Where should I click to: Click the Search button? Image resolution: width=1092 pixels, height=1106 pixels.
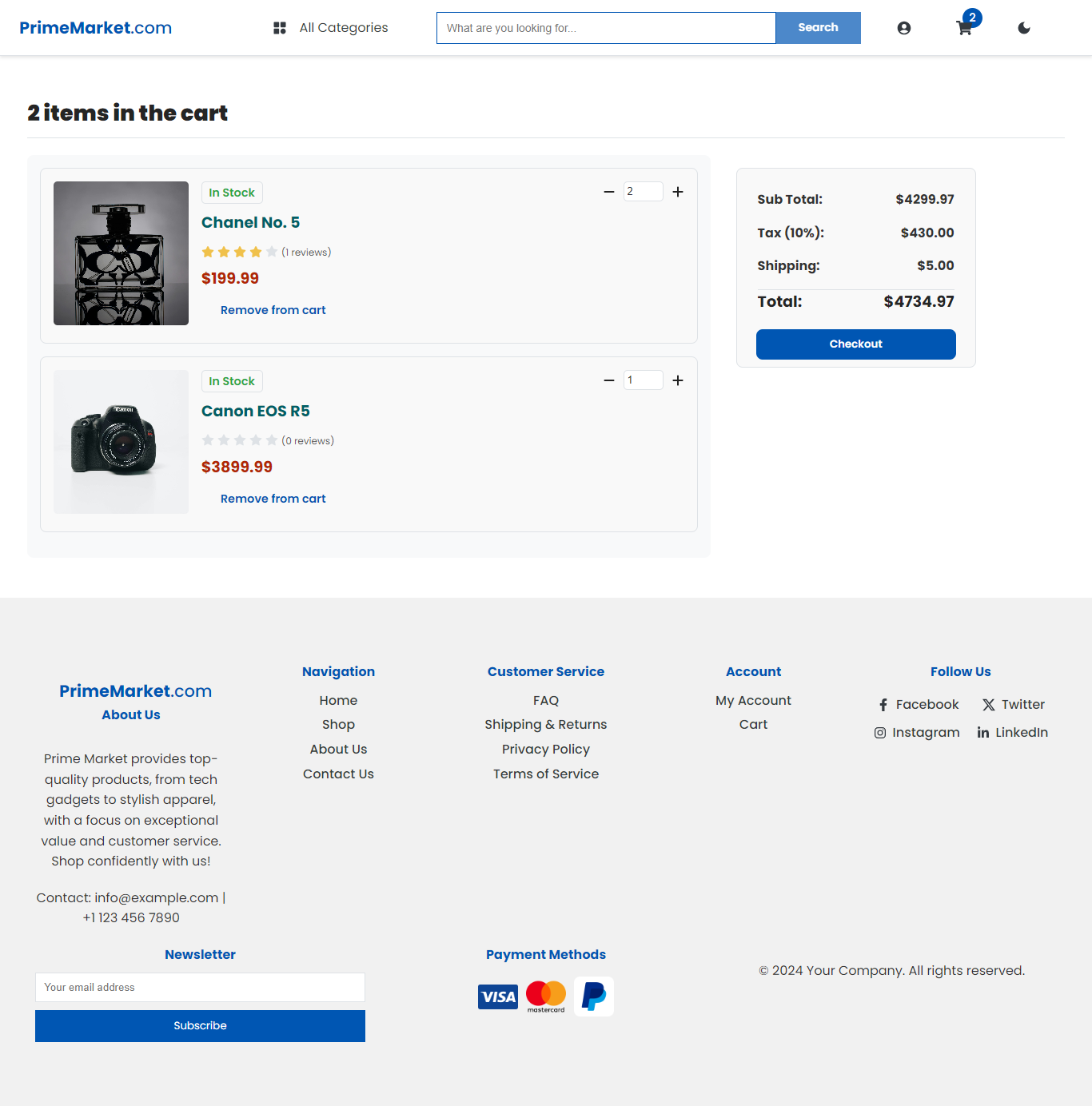[x=818, y=27]
